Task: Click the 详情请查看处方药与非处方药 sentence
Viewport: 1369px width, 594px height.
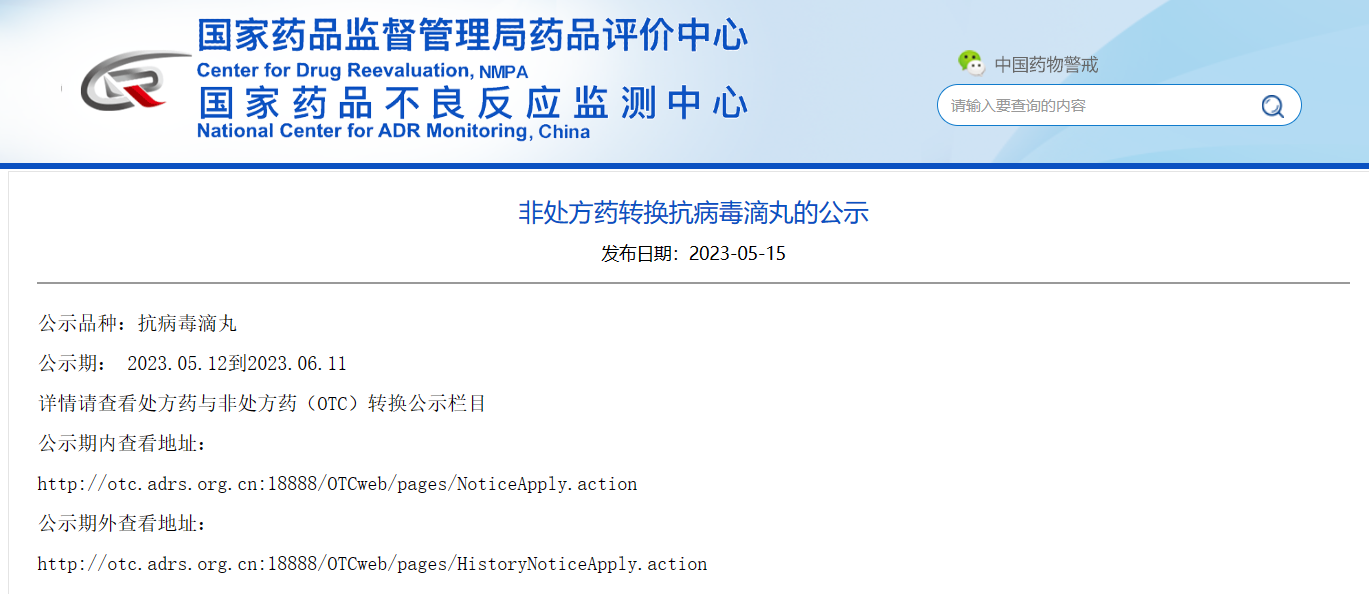Action: point(262,404)
